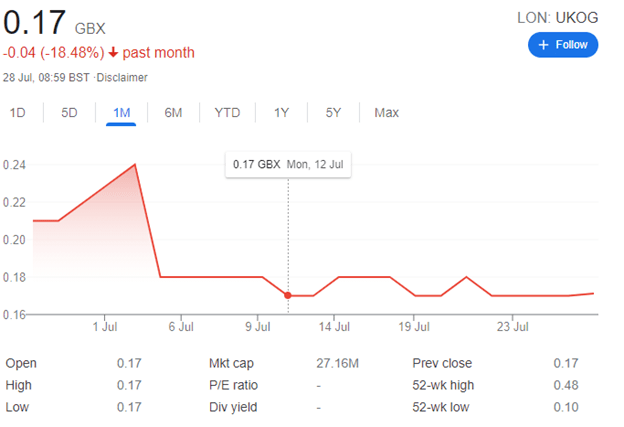The width and height of the screenshot is (624, 427).
Task: Click the active 1M range tab
Action: click(122, 113)
